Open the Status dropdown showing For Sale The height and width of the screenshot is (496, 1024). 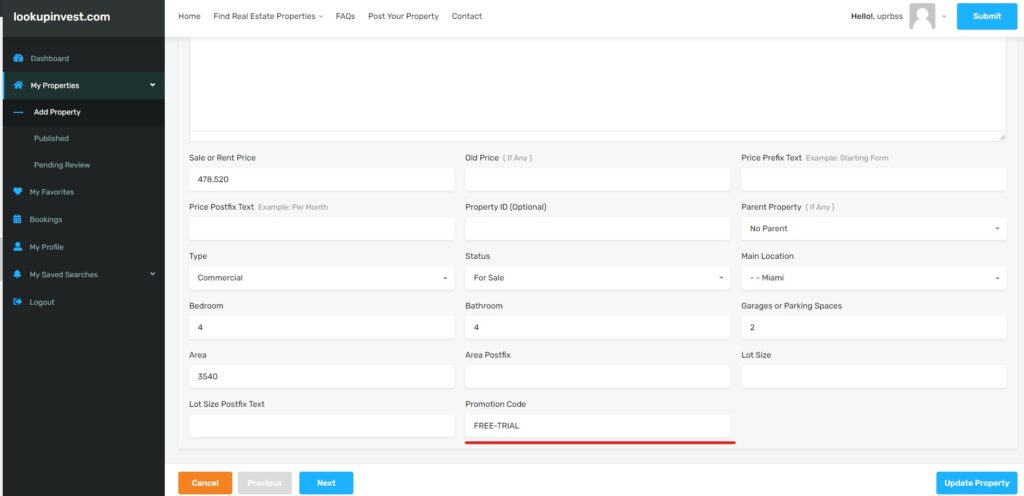[x=597, y=278]
